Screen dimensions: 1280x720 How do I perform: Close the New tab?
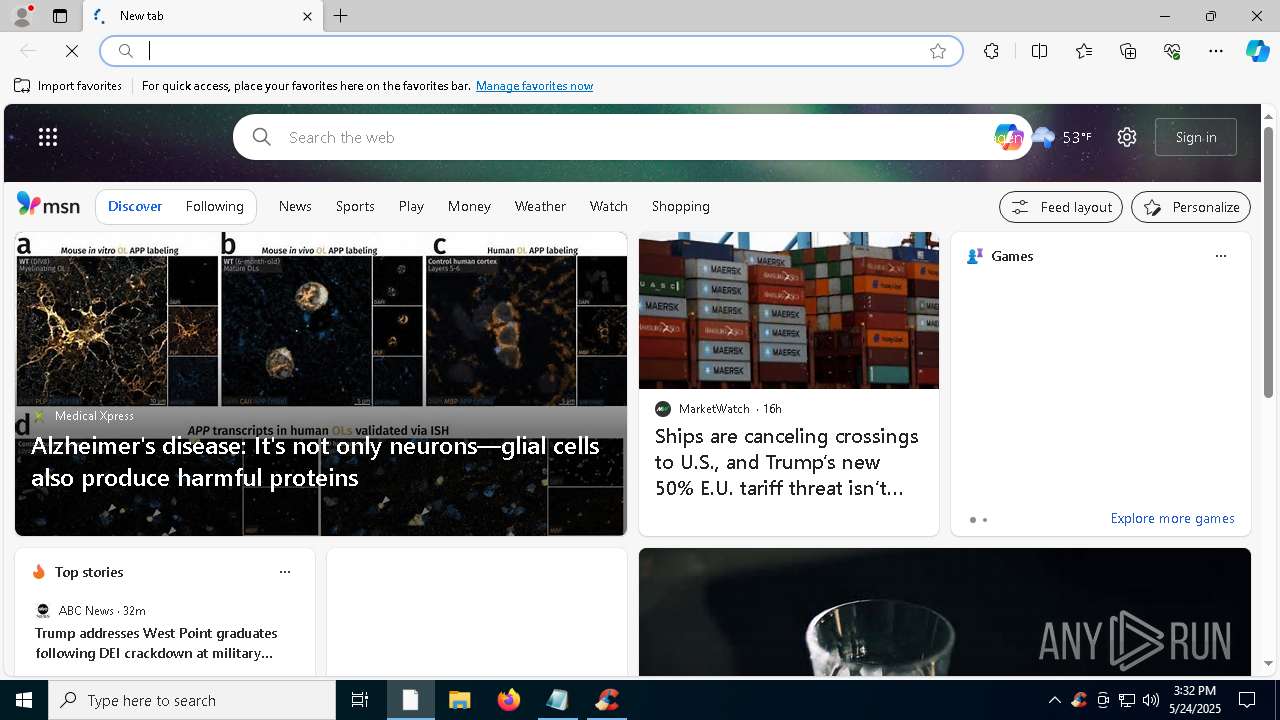(x=308, y=16)
